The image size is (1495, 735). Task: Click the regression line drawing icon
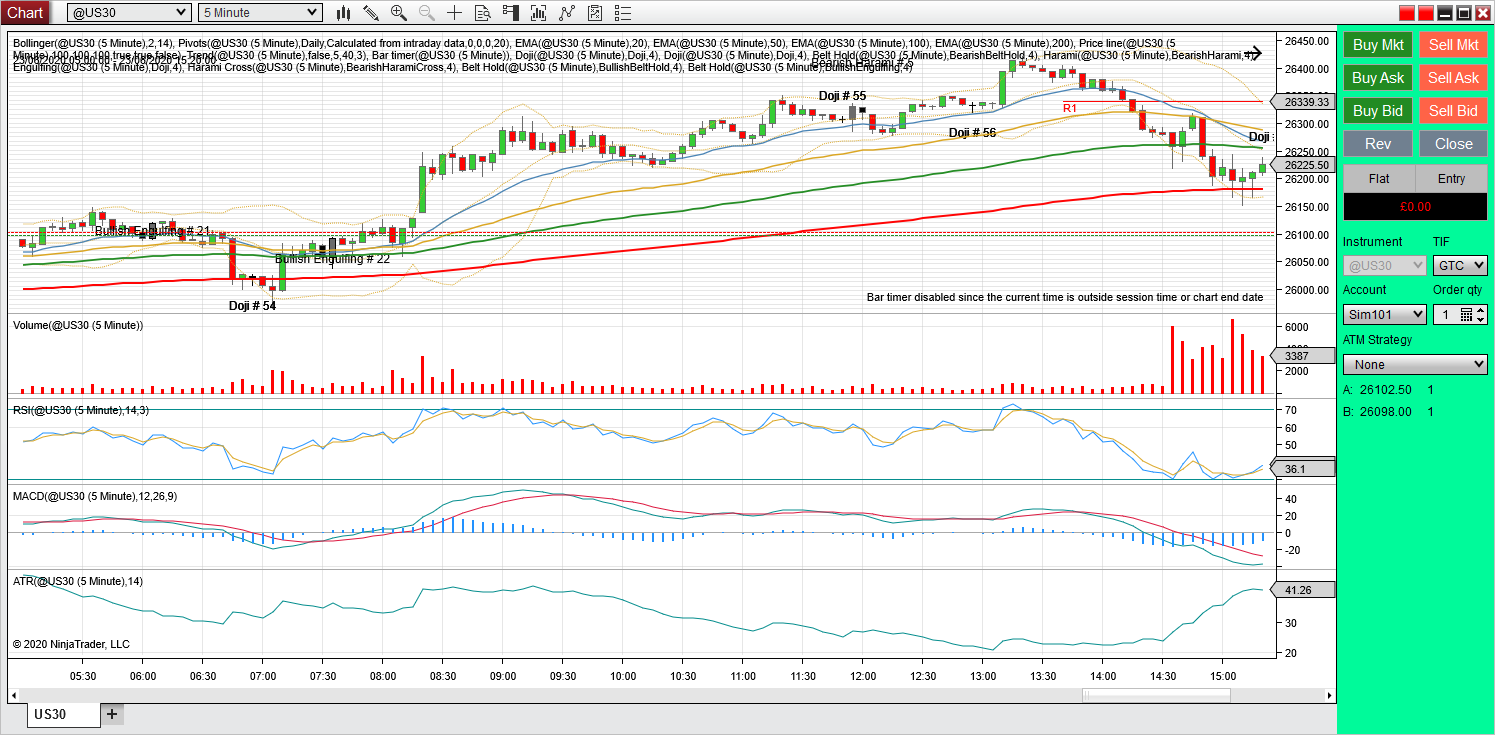(566, 12)
